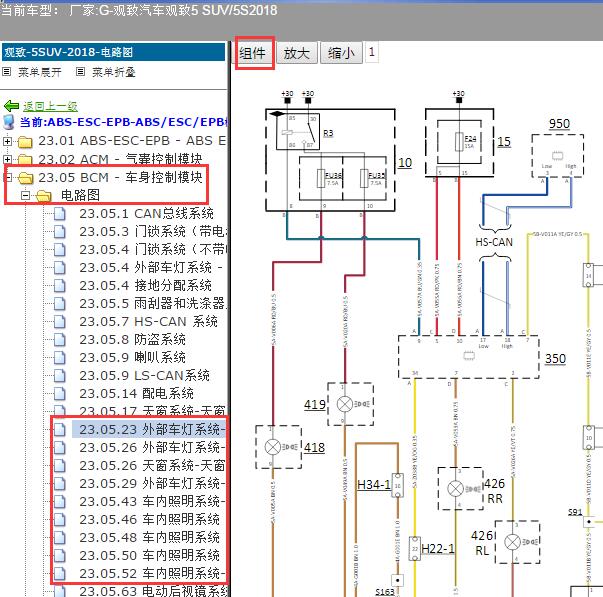Click the page number field showing 1
Screen dimensions: 603x597
point(371,52)
